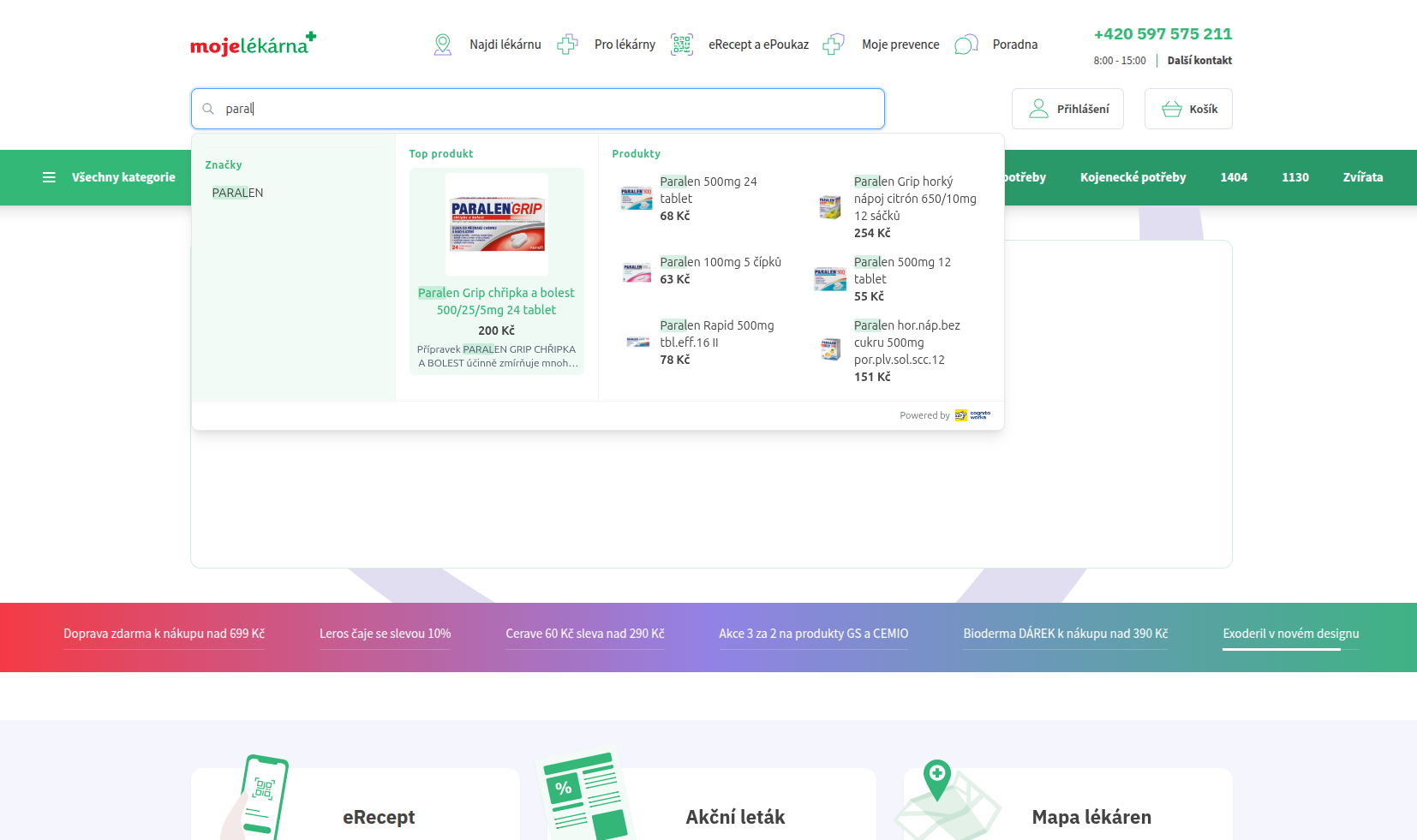Click Další kontakt link
The width and height of the screenshot is (1417, 840).
(1199, 61)
